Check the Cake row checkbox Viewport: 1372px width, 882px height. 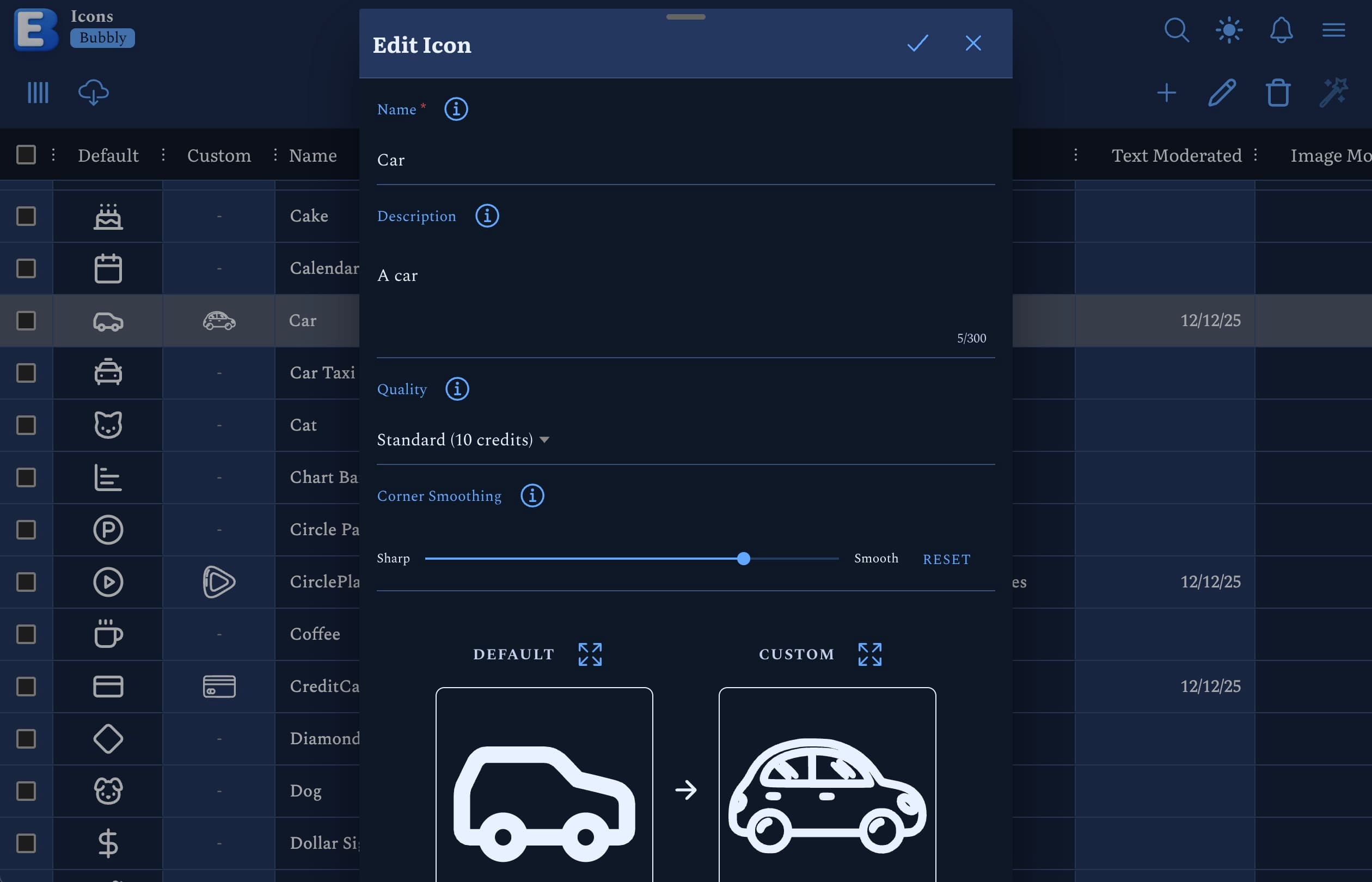click(x=26, y=216)
